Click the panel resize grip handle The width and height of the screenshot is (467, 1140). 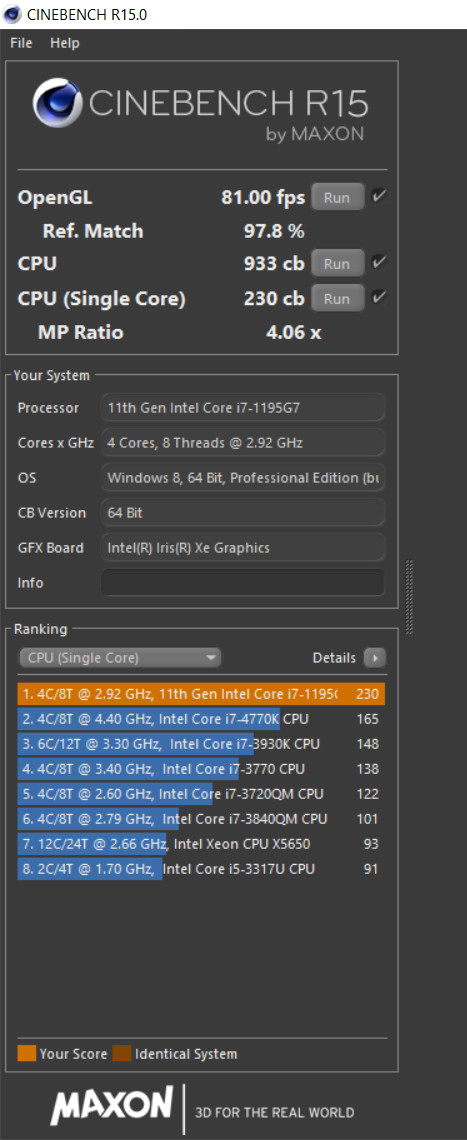click(409, 595)
